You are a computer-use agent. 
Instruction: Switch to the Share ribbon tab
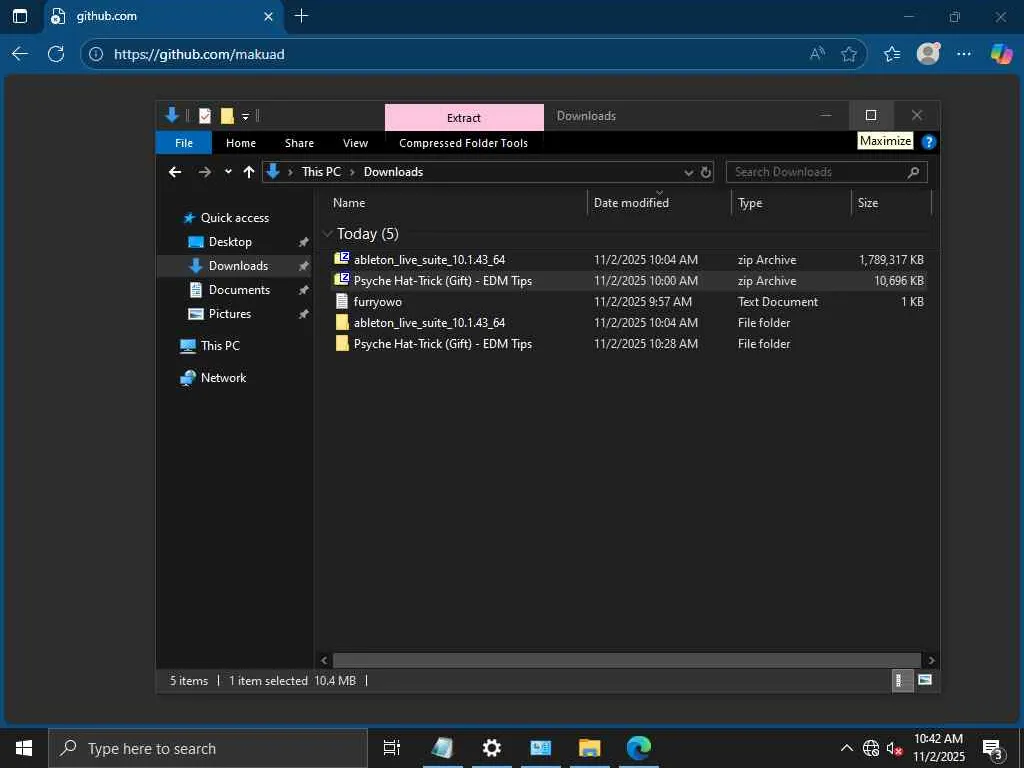pos(299,143)
